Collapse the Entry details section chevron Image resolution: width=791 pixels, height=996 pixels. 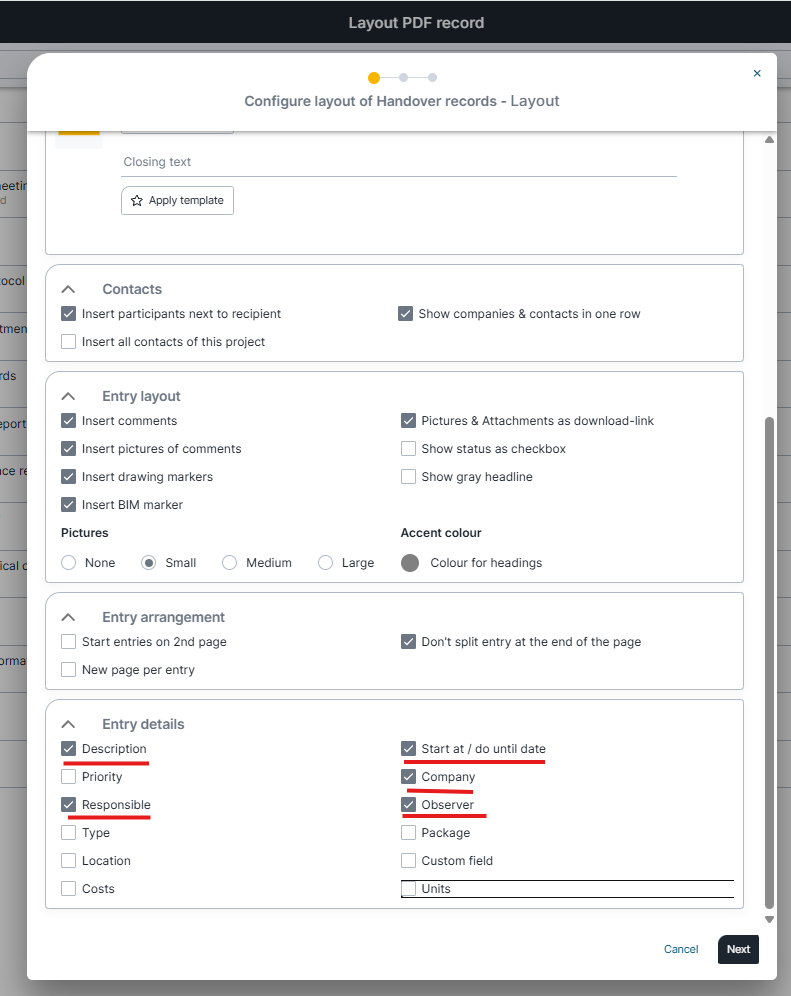coord(68,724)
